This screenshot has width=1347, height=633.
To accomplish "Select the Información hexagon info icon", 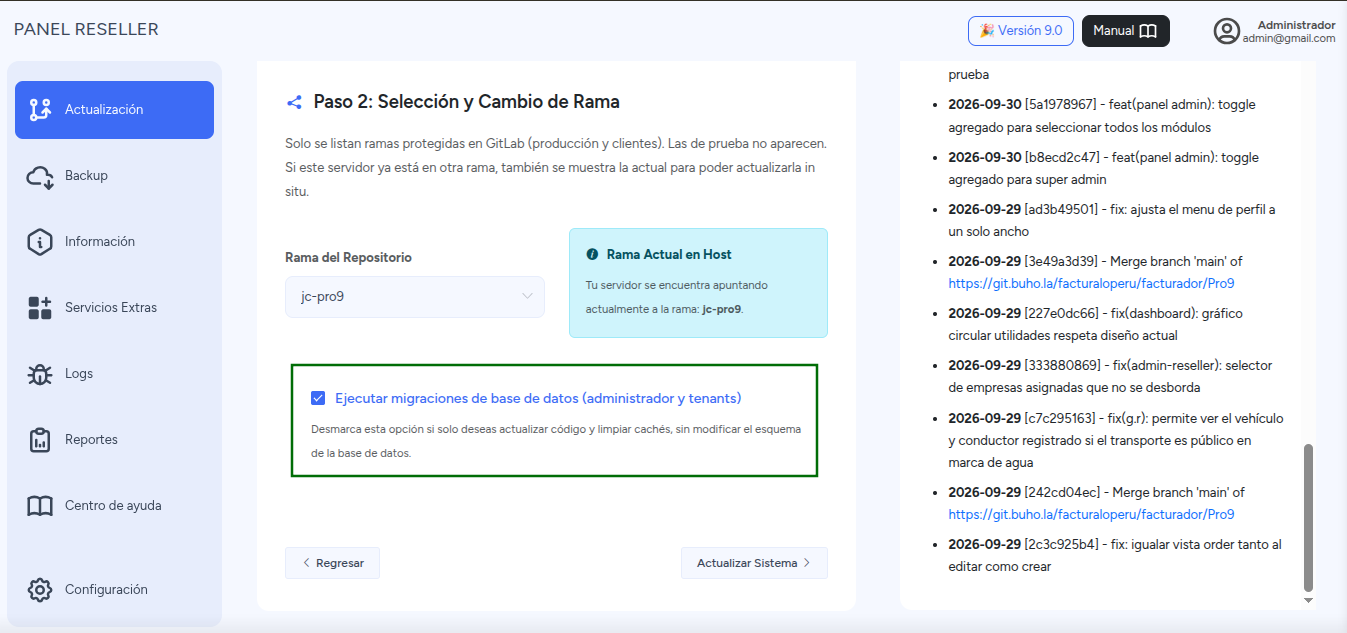I will (40, 242).
